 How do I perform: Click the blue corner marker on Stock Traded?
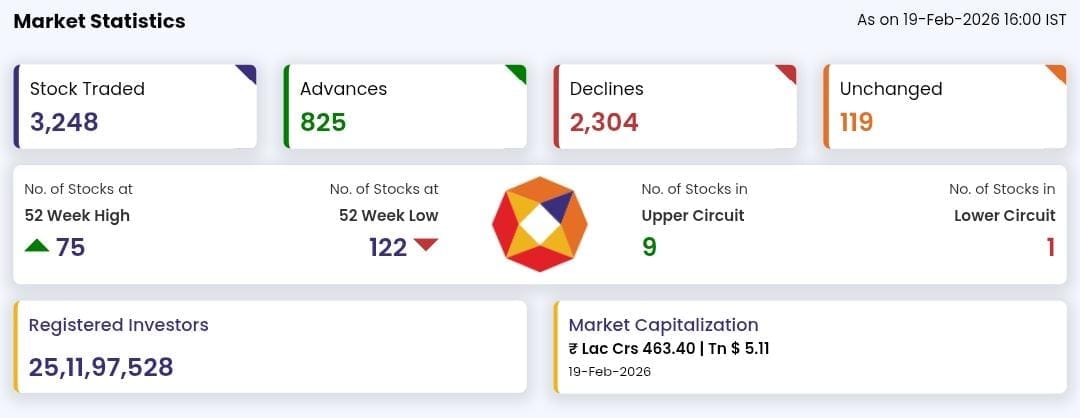click(x=248, y=73)
